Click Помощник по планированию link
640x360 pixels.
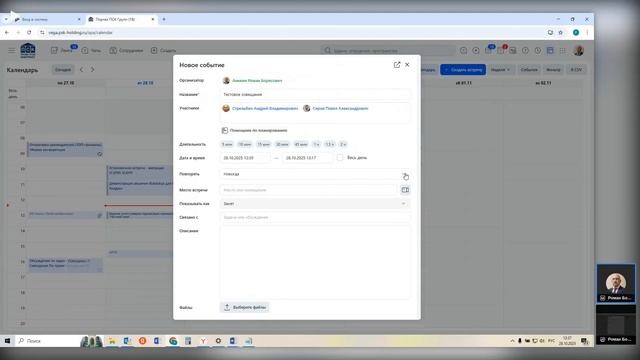(x=258, y=130)
